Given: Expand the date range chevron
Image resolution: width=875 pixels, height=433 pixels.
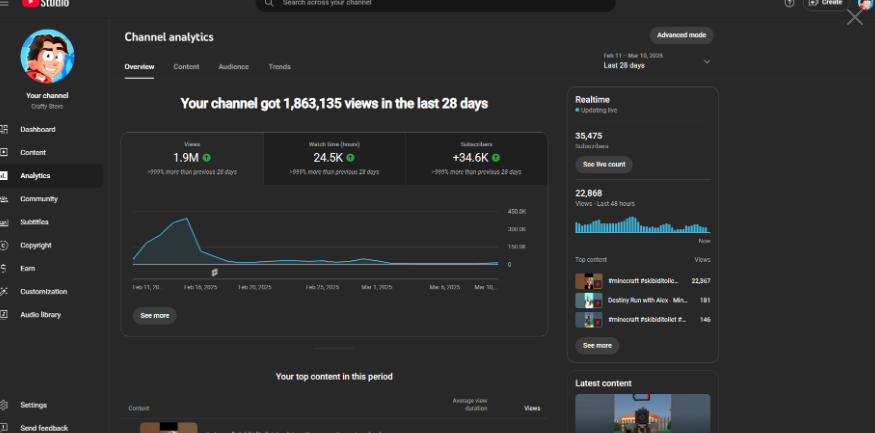Looking at the screenshot, I should (706, 61).
